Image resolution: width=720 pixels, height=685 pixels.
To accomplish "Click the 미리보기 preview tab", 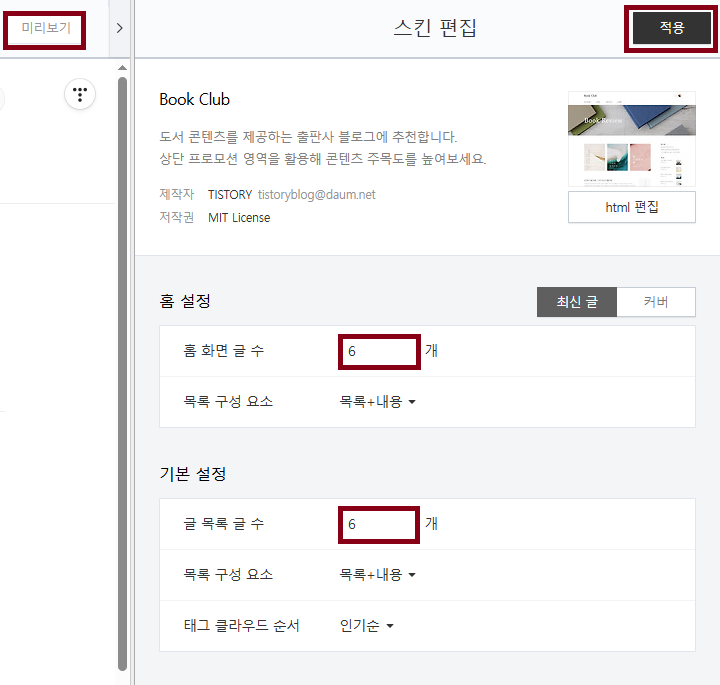I will point(45,28).
